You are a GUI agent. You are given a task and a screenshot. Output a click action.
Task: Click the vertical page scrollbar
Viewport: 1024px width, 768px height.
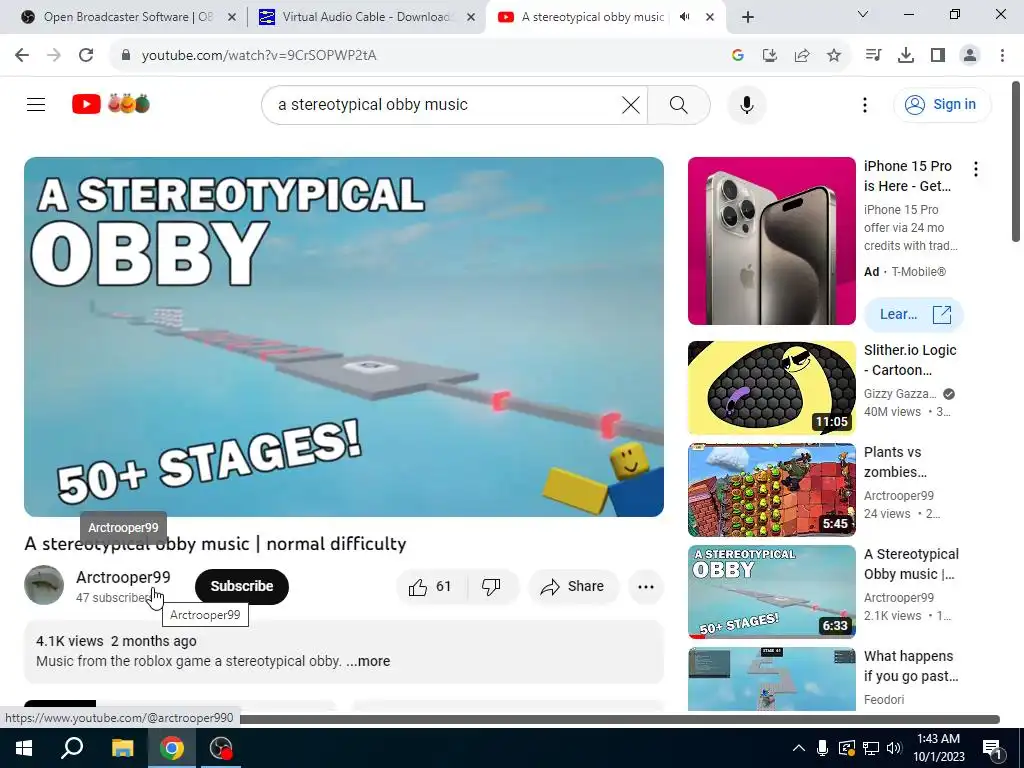(1016, 161)
